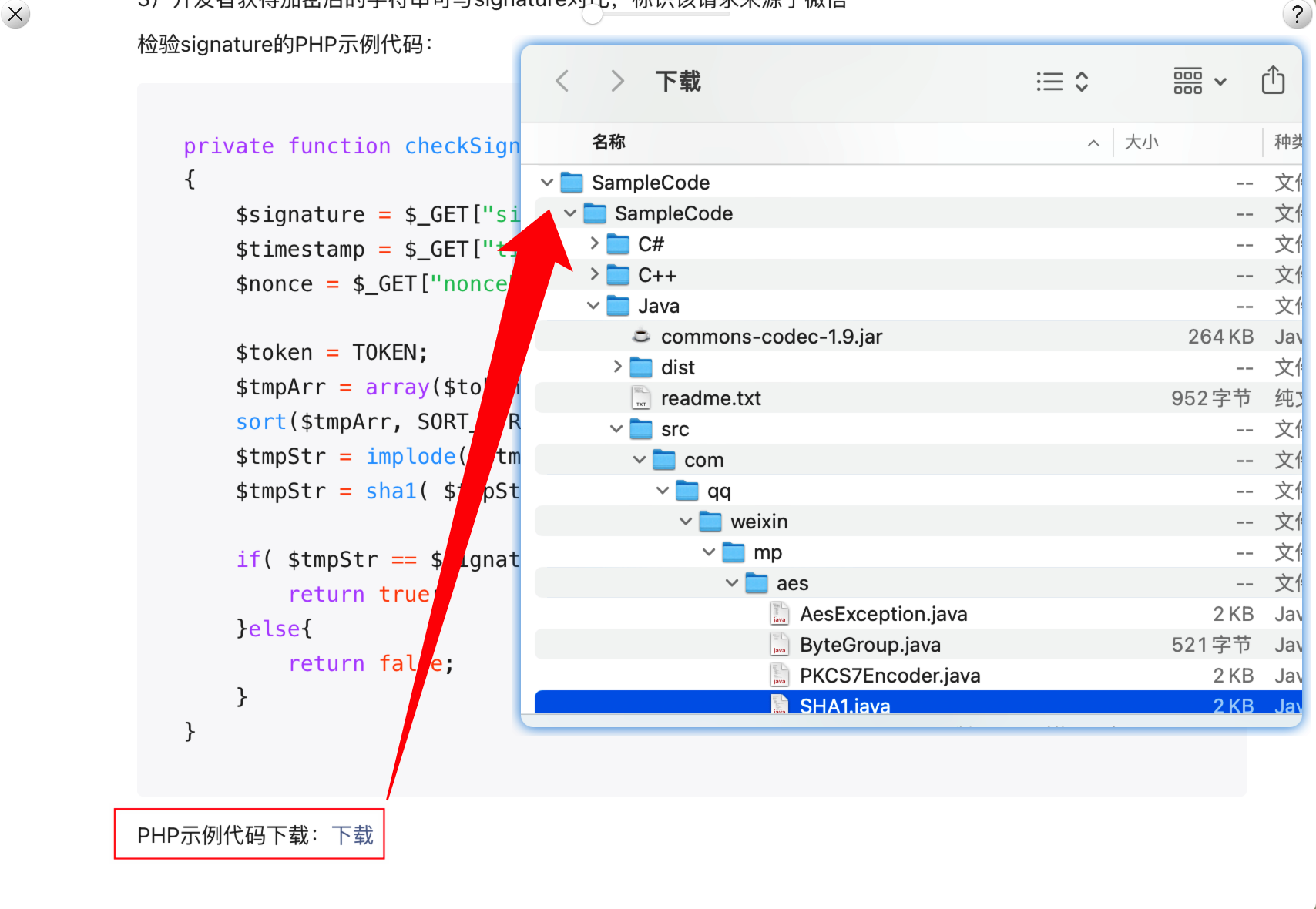1316x909 pixels.
Task: Select the dist folder icon
Action: [x=641, y=367]
